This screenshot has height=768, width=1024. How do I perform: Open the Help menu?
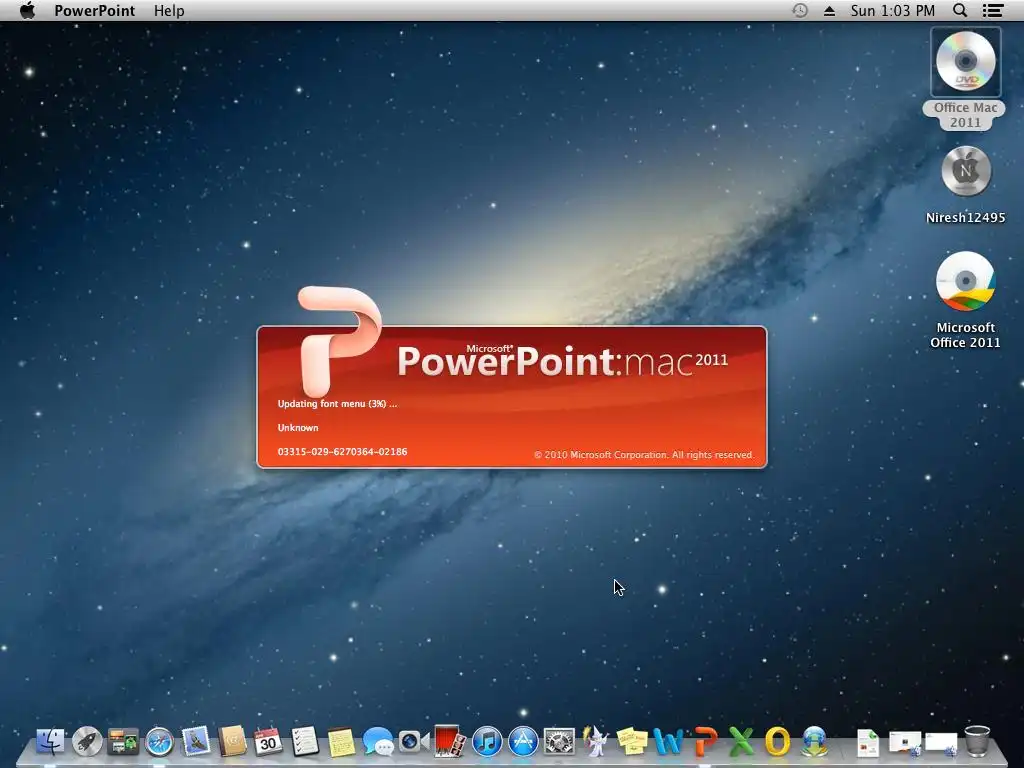click(x=169, y=10)
